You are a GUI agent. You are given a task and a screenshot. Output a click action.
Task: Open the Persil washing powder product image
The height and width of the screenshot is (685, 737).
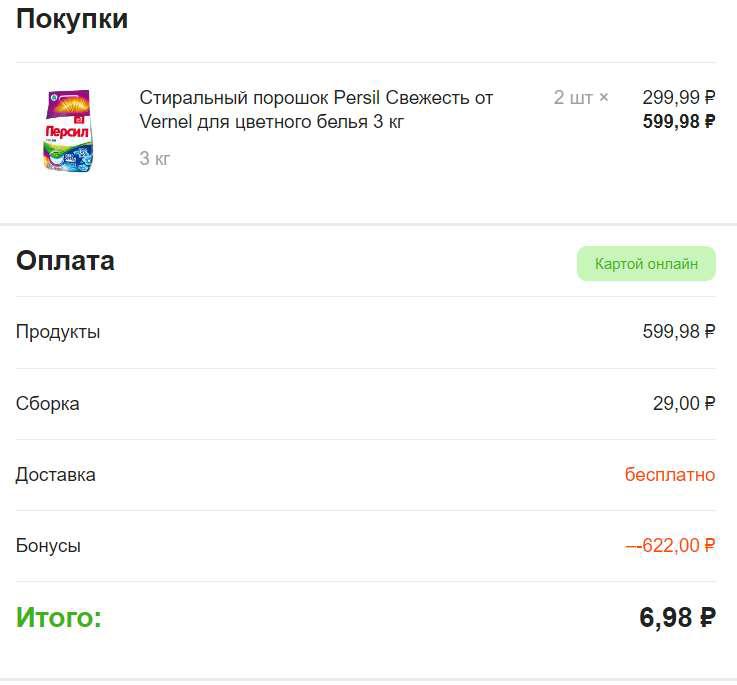click(68, 131)
